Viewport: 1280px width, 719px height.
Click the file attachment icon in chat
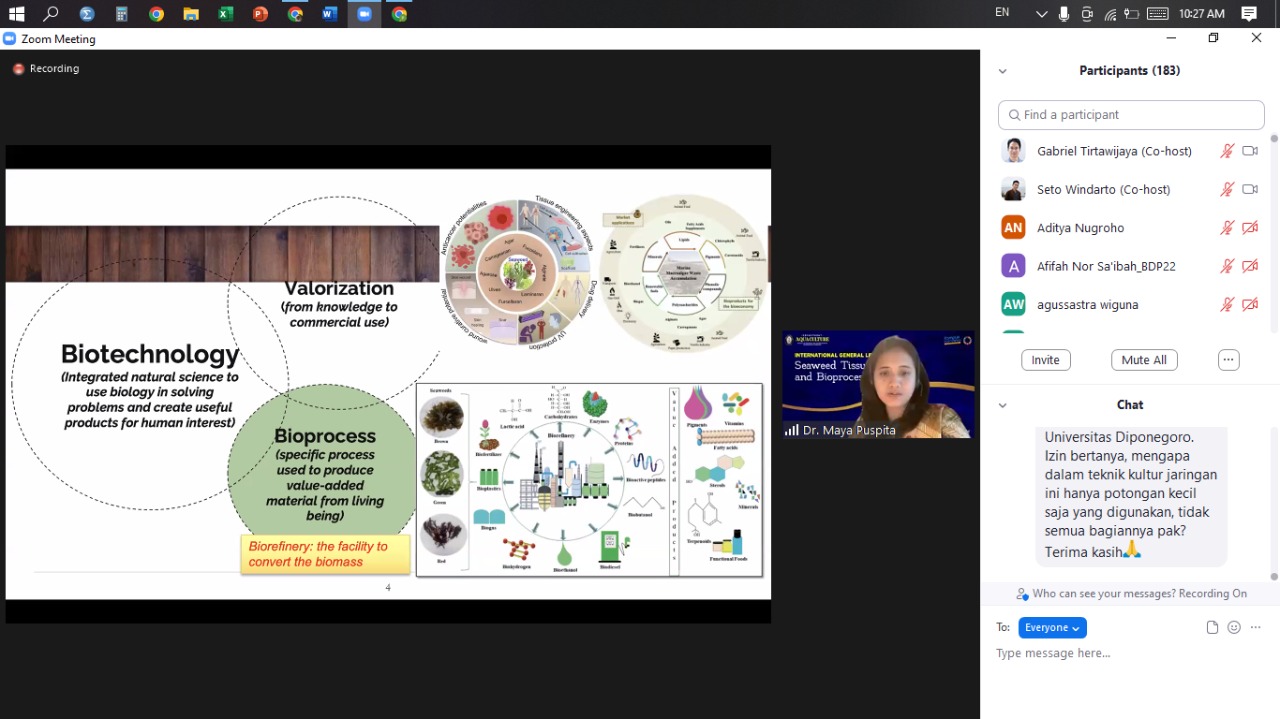point(1212,628)
